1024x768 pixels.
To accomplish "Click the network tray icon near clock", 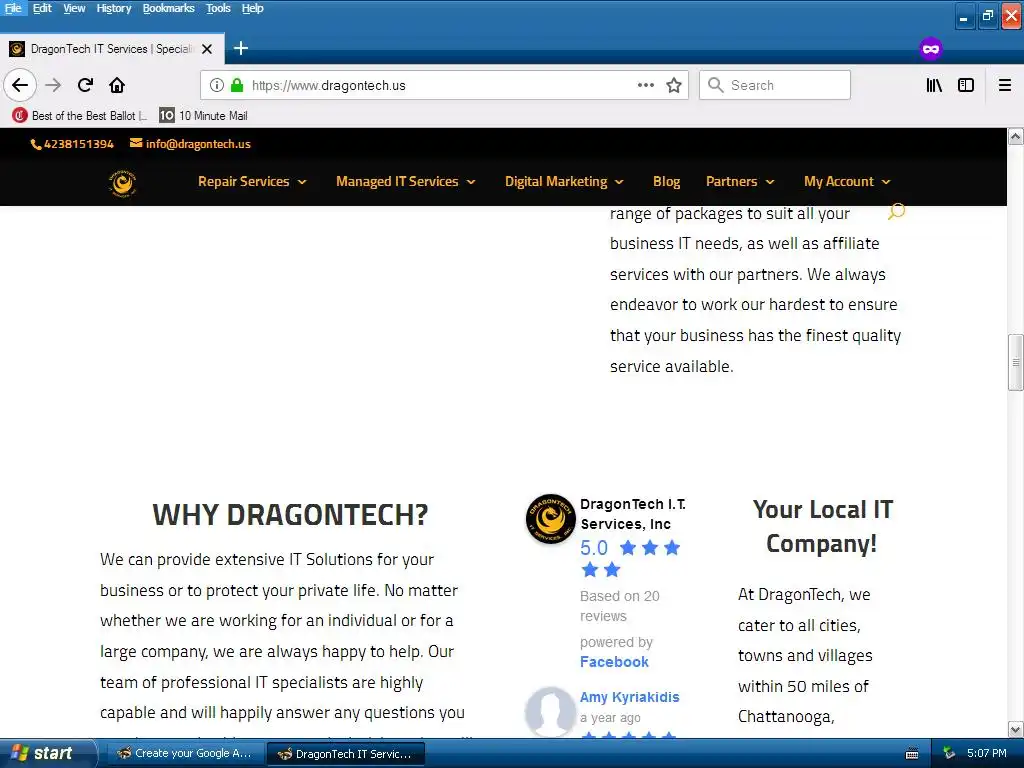I will [x=949, y=753].
